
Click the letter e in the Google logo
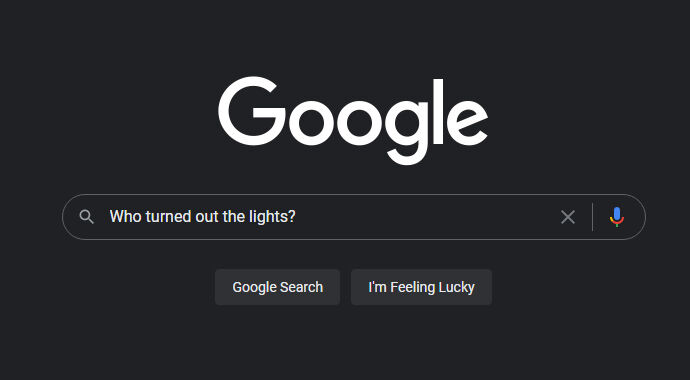[x=468, y=123]
